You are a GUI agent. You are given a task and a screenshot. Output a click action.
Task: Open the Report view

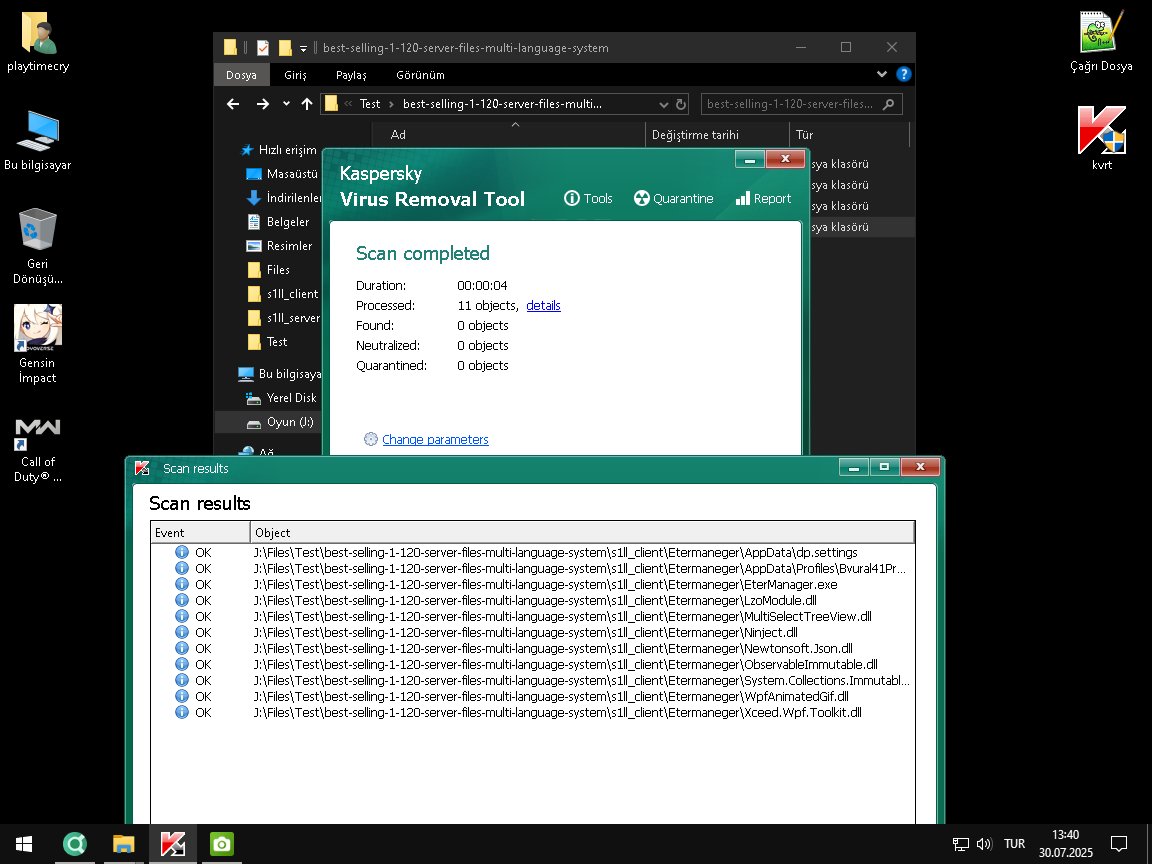(763, 198)
